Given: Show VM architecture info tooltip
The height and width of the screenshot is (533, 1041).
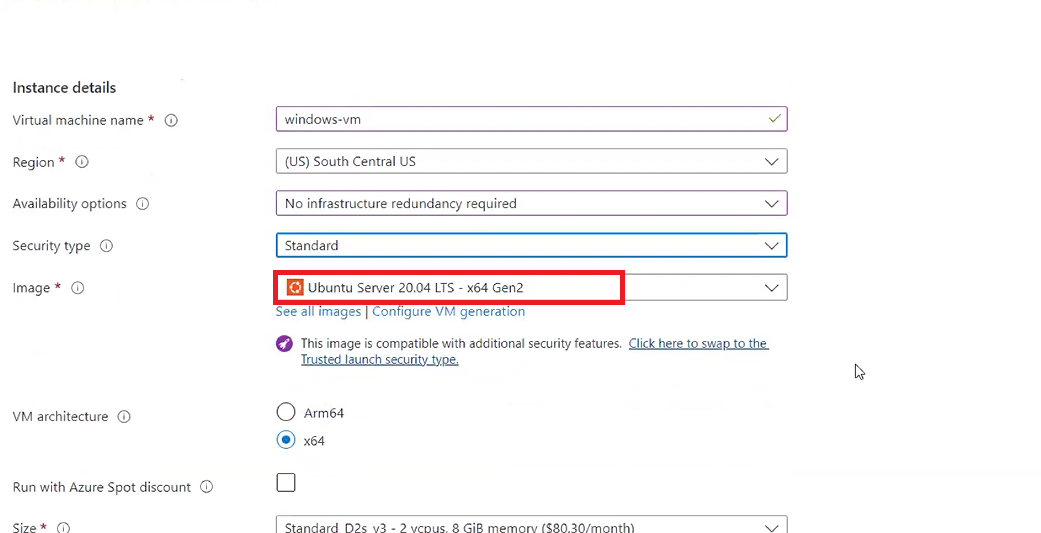Looking at the screenshot, I should (124, 417).
